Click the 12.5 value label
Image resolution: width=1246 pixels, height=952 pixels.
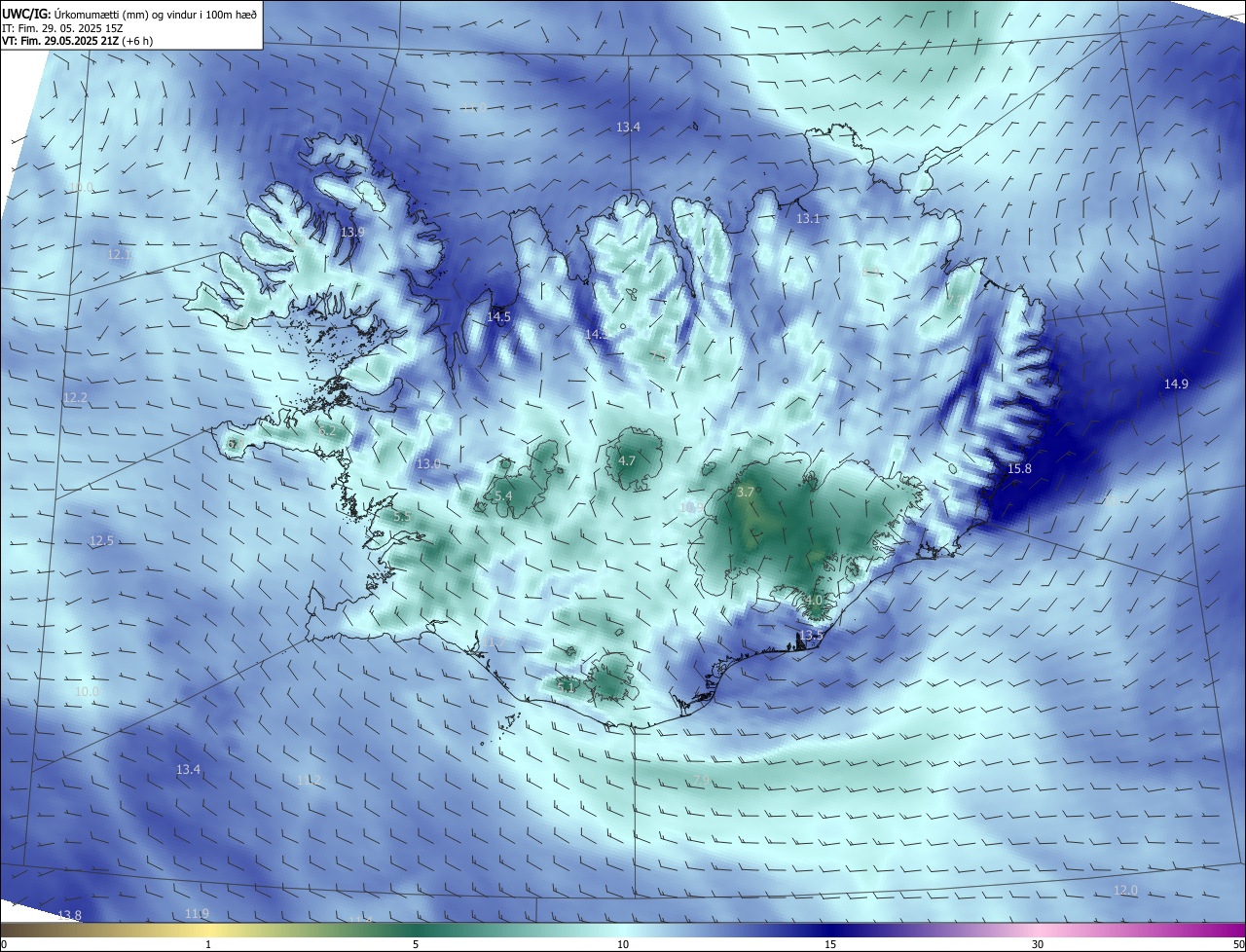(101, 541)
